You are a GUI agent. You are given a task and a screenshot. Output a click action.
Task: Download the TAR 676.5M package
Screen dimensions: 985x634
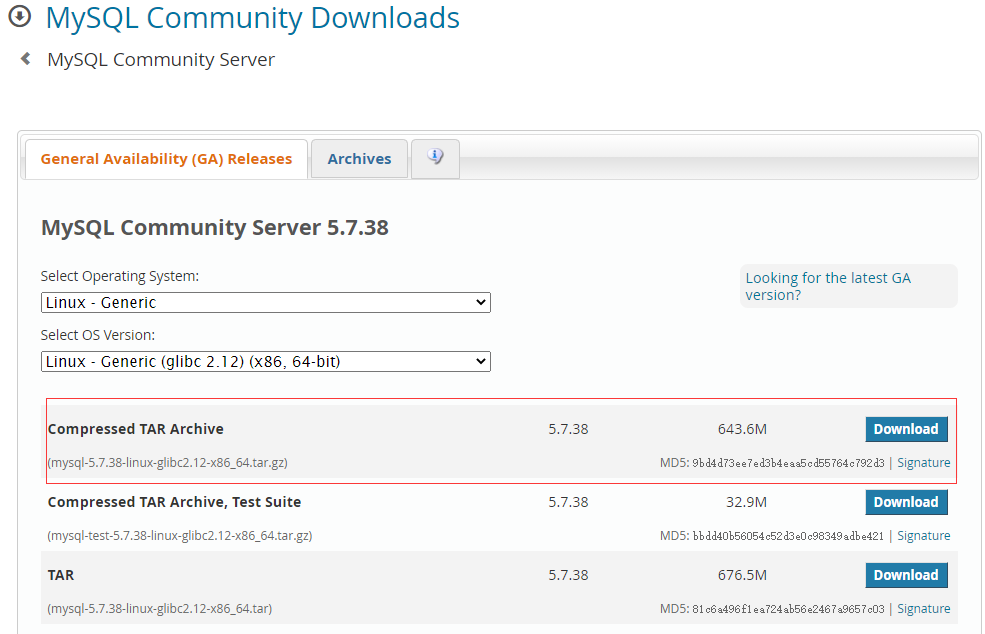[906, 575]
